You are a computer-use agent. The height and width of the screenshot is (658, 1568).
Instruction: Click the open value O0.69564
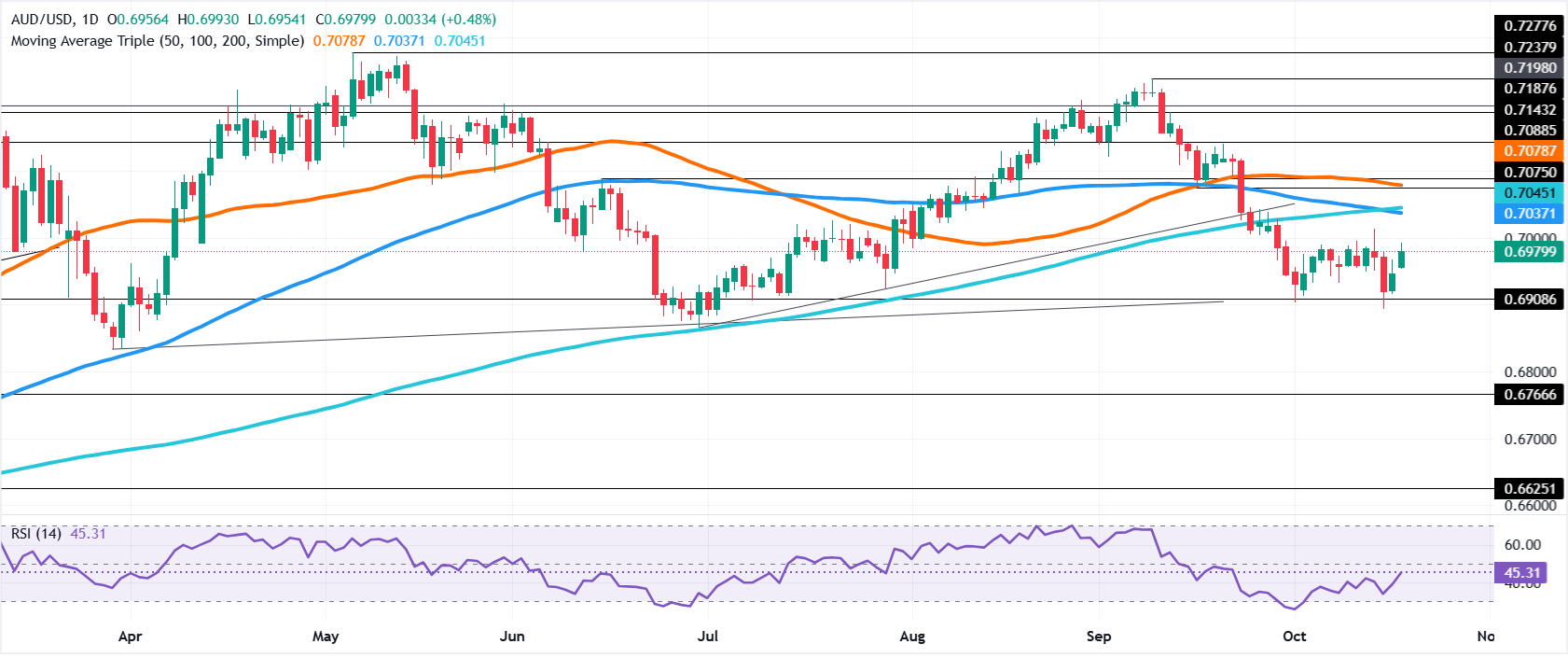[140, 19]
